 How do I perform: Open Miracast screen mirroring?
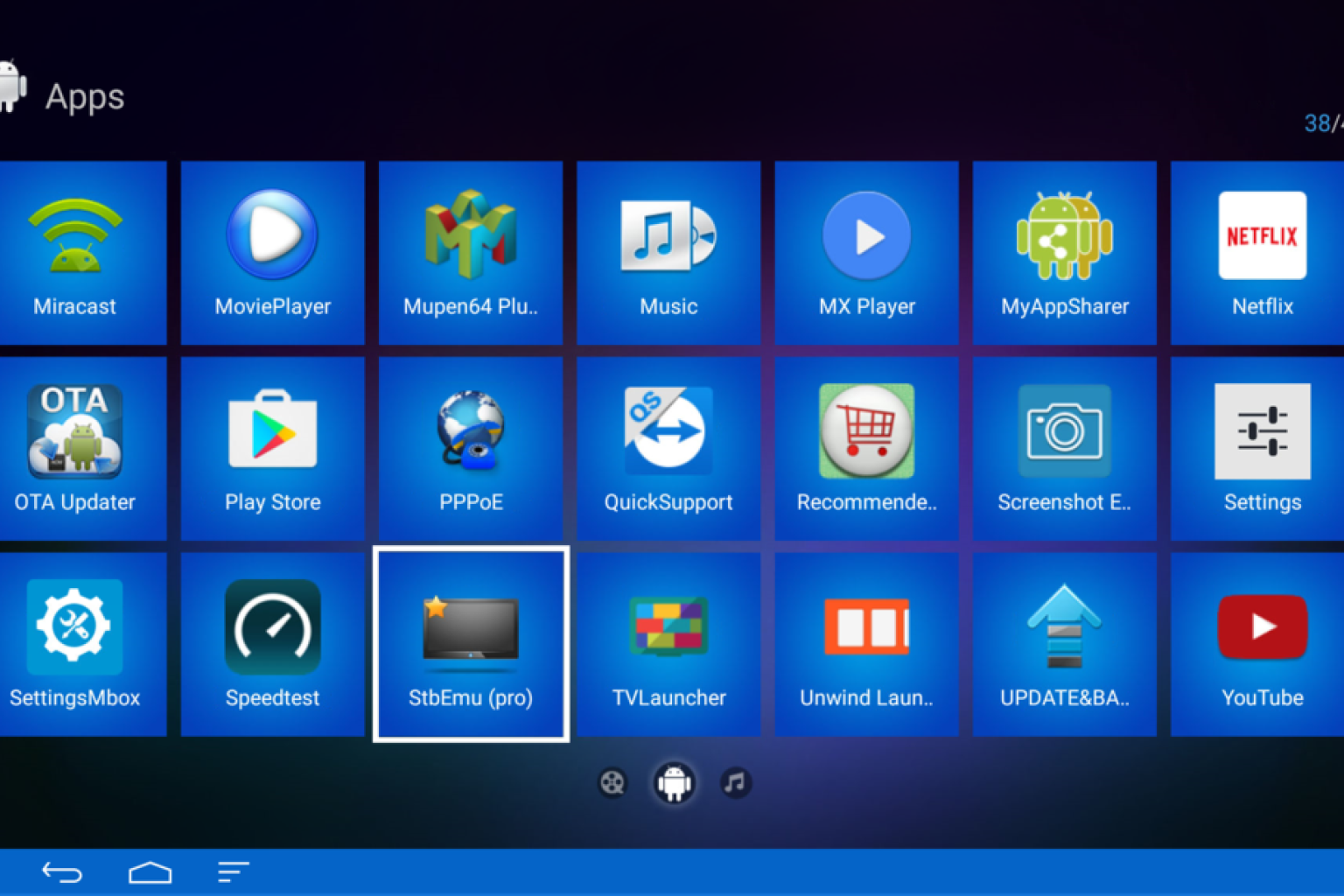(x=74, y=252)
